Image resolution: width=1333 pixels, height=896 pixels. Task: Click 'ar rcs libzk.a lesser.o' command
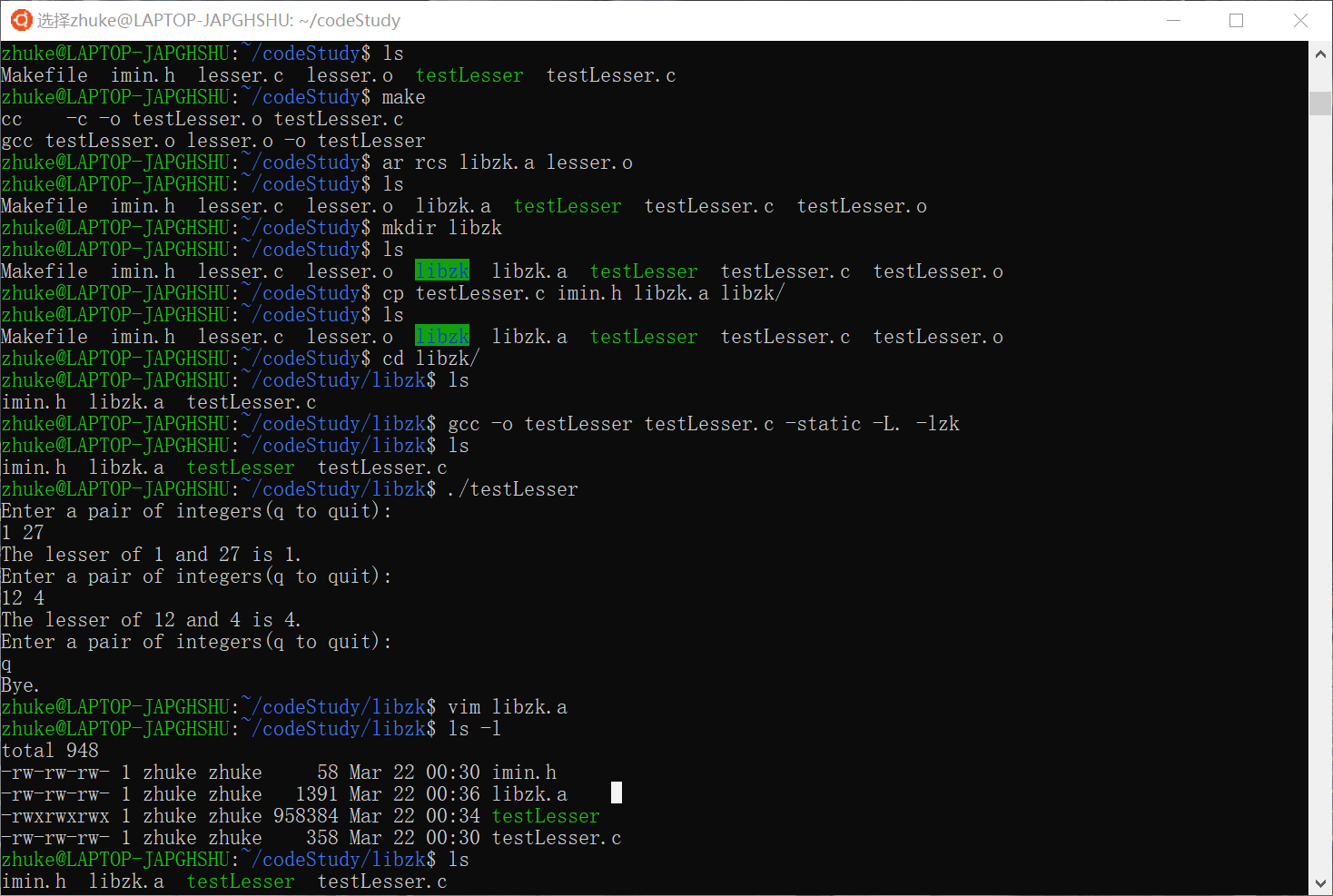(x=507, y=162)
